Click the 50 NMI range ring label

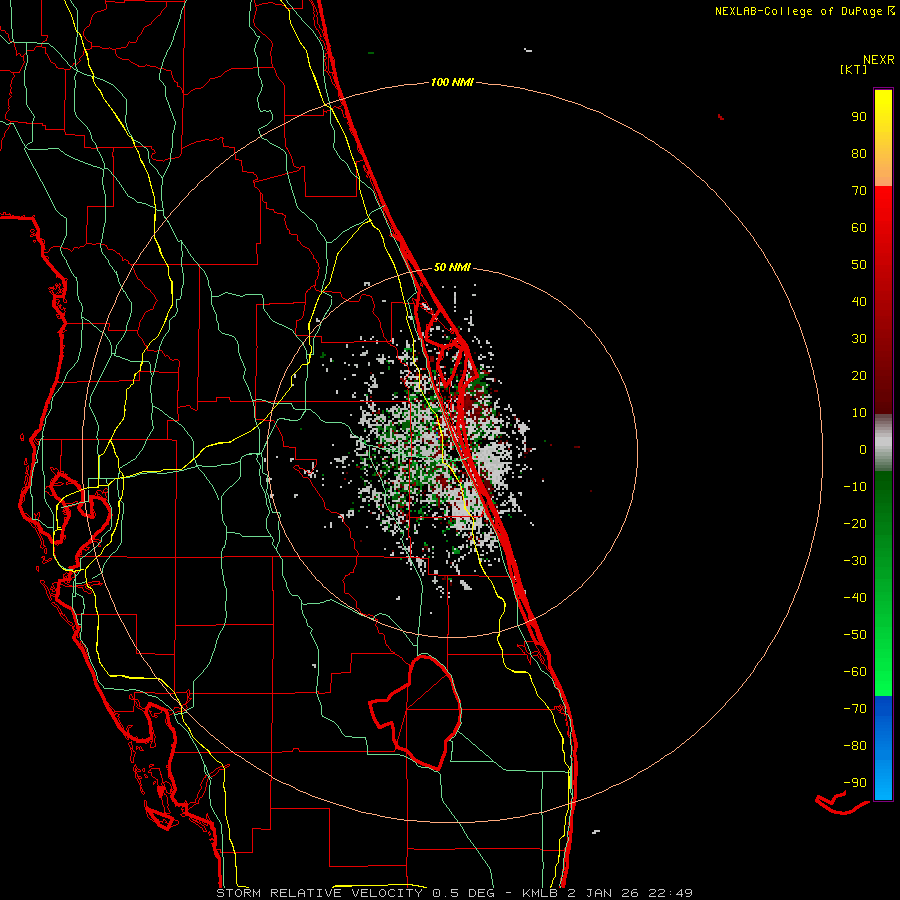pos(452,267)
